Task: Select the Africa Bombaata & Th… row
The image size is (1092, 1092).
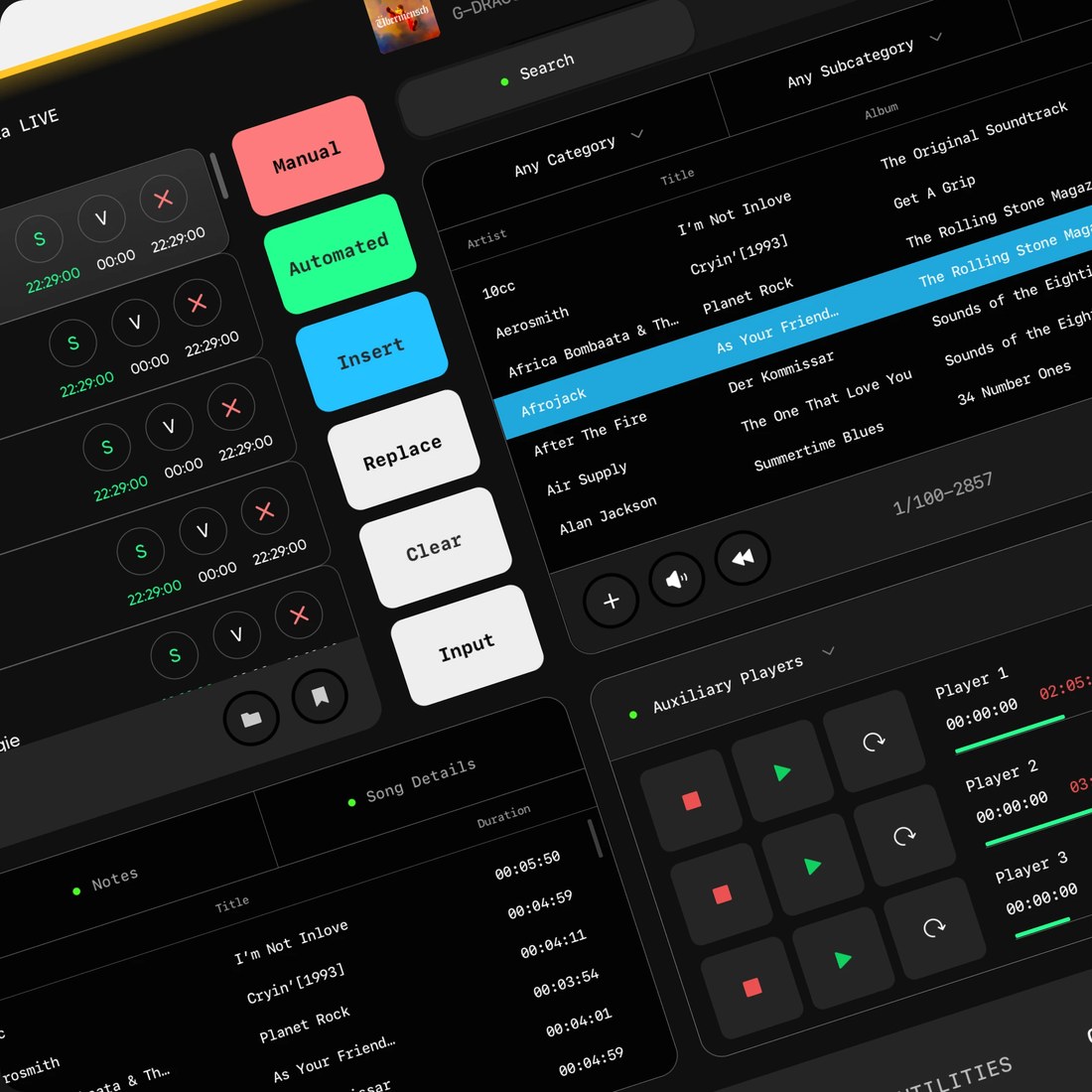Action: pyautogui.click(x=594, y=345)
